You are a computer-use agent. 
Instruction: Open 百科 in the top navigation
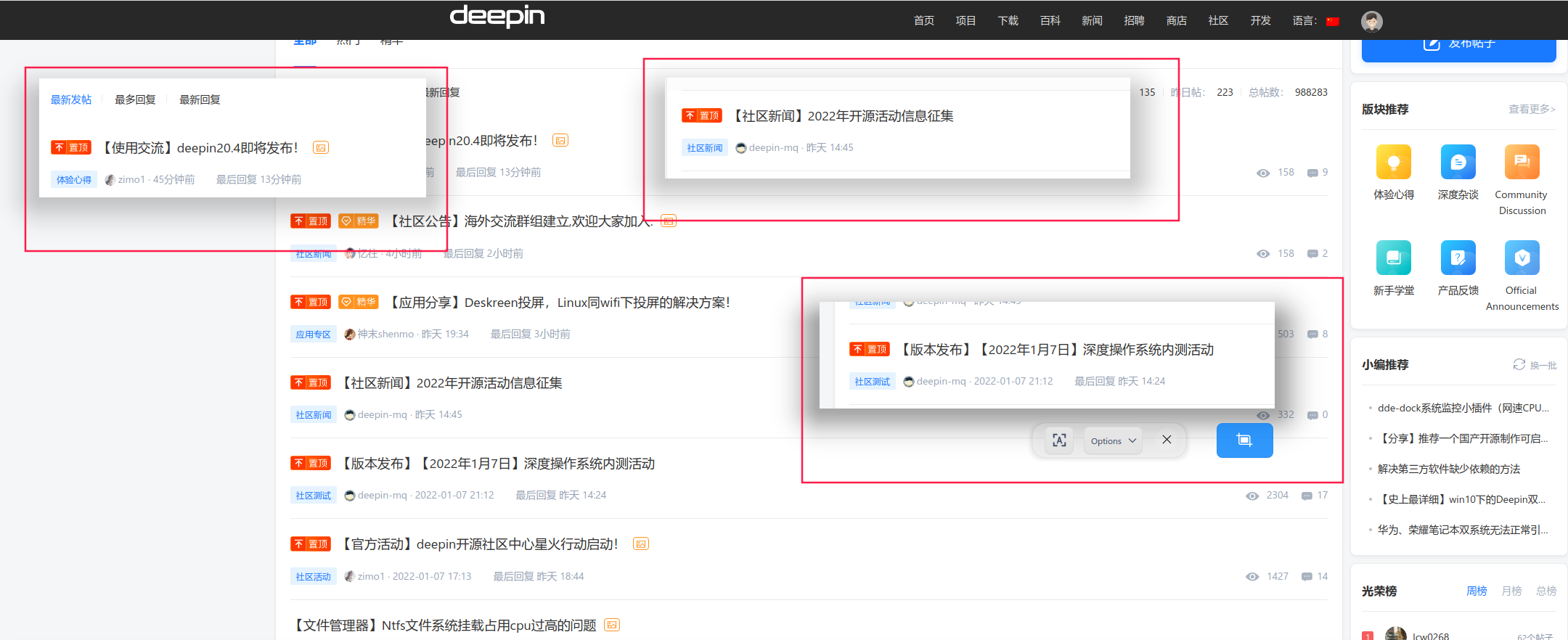click(1050, 20)
